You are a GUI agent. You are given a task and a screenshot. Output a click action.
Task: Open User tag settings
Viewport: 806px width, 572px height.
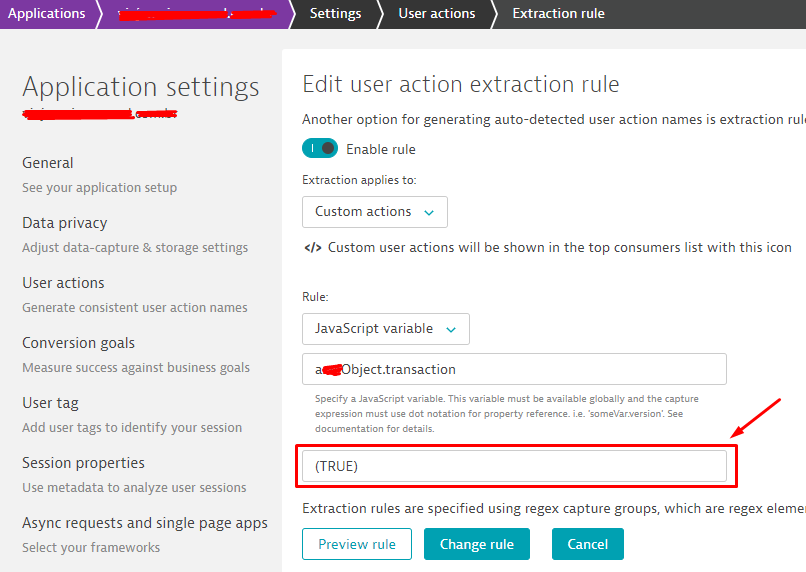tap(50, 403)
